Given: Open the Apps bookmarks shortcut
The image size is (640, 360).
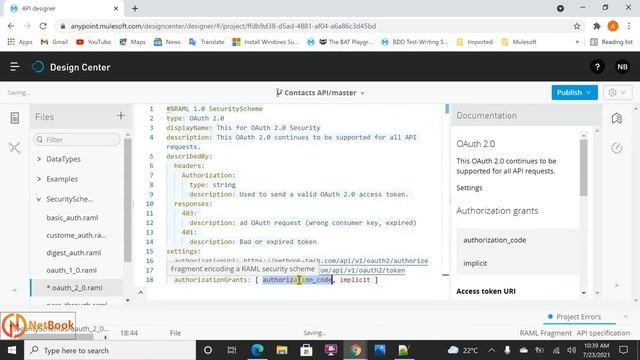Looking at the screenshot, I should click(x=20, y=42).
